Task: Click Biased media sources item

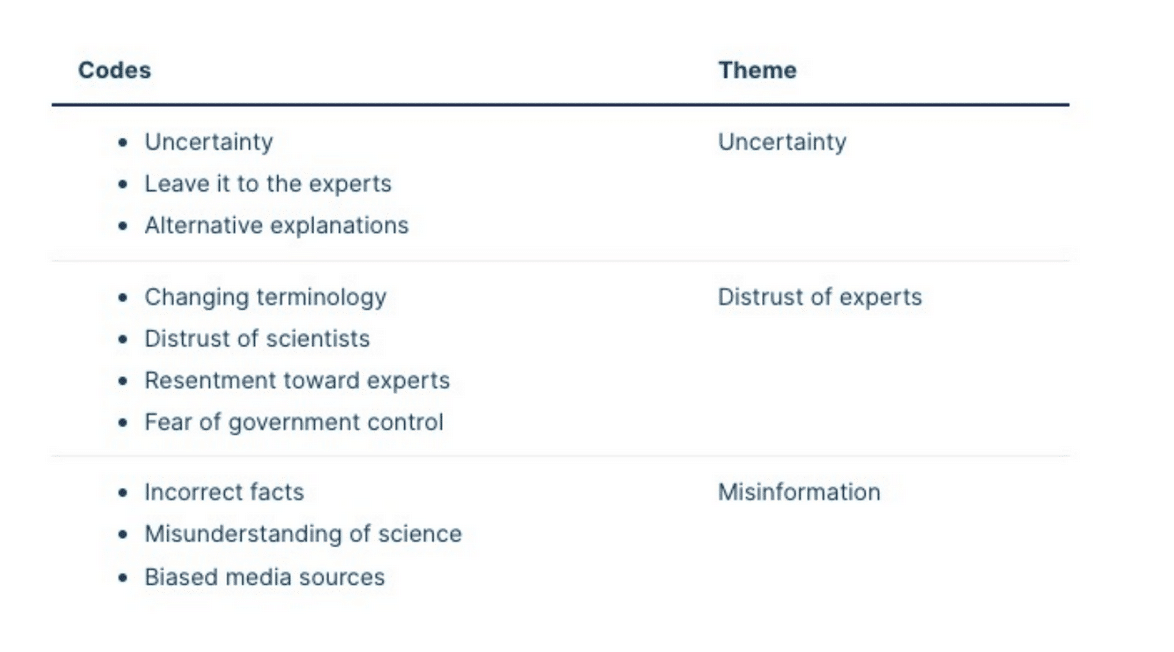Action: [x=264, y=578]
